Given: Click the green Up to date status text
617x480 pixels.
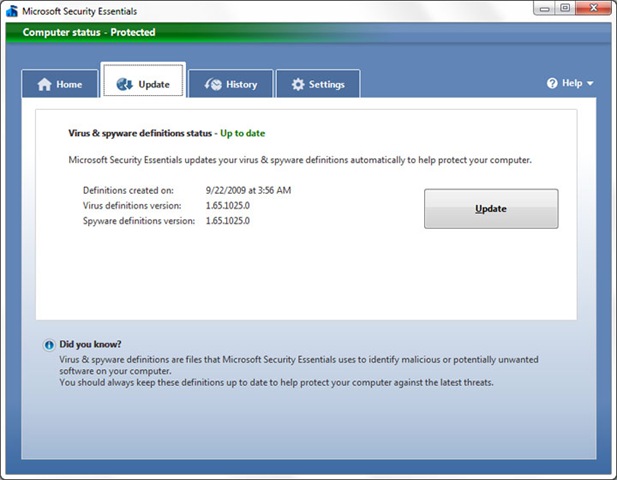Looking at the screenshot, I should 242,133.
